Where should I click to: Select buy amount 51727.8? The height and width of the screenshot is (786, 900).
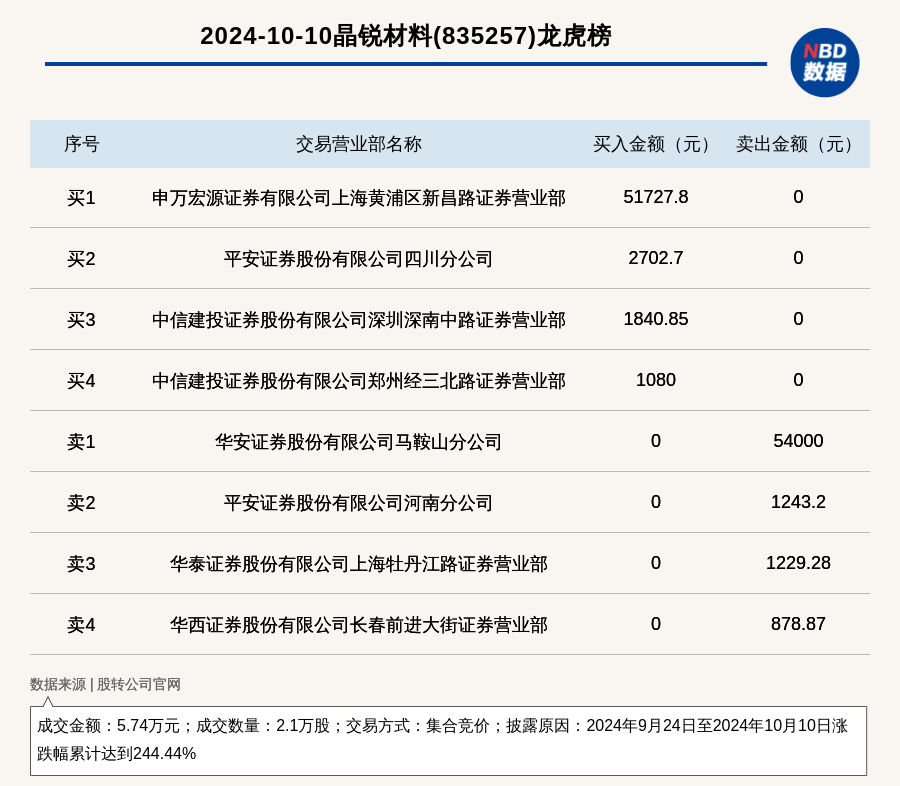coord(655,197)
